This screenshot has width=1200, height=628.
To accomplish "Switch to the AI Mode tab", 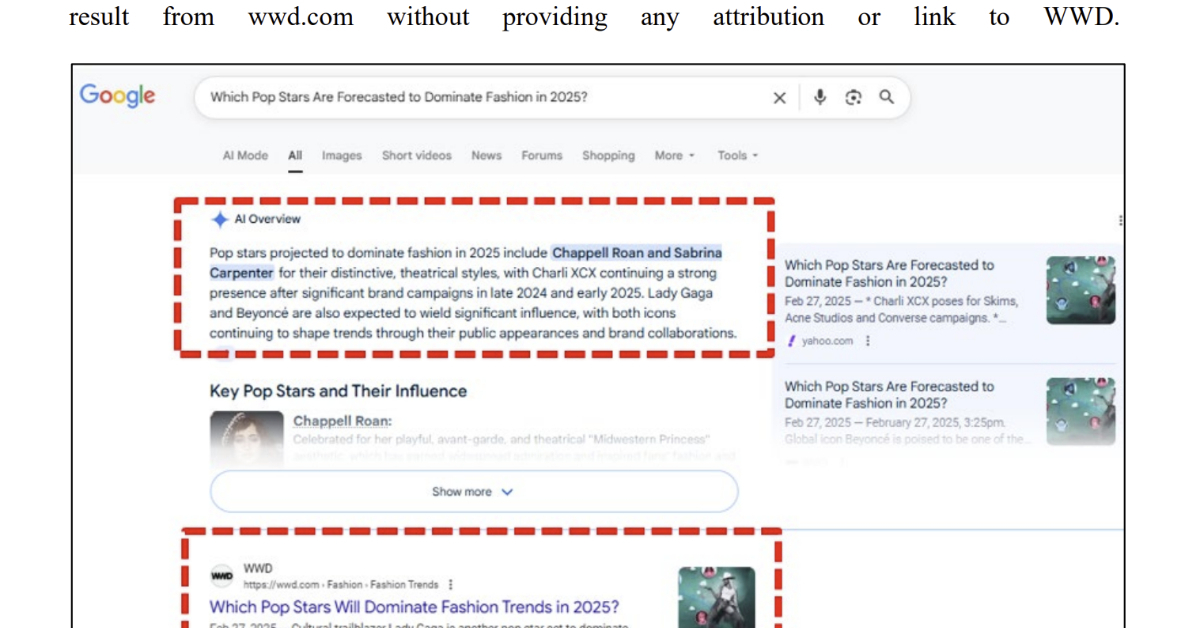I will tap(245, 156).
